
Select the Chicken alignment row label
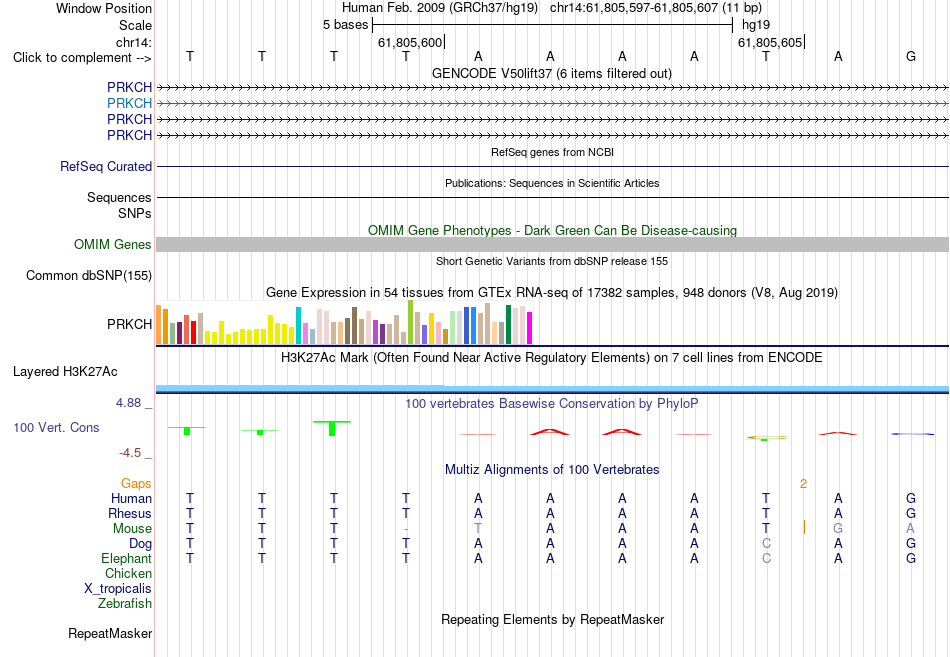(128, 573)
